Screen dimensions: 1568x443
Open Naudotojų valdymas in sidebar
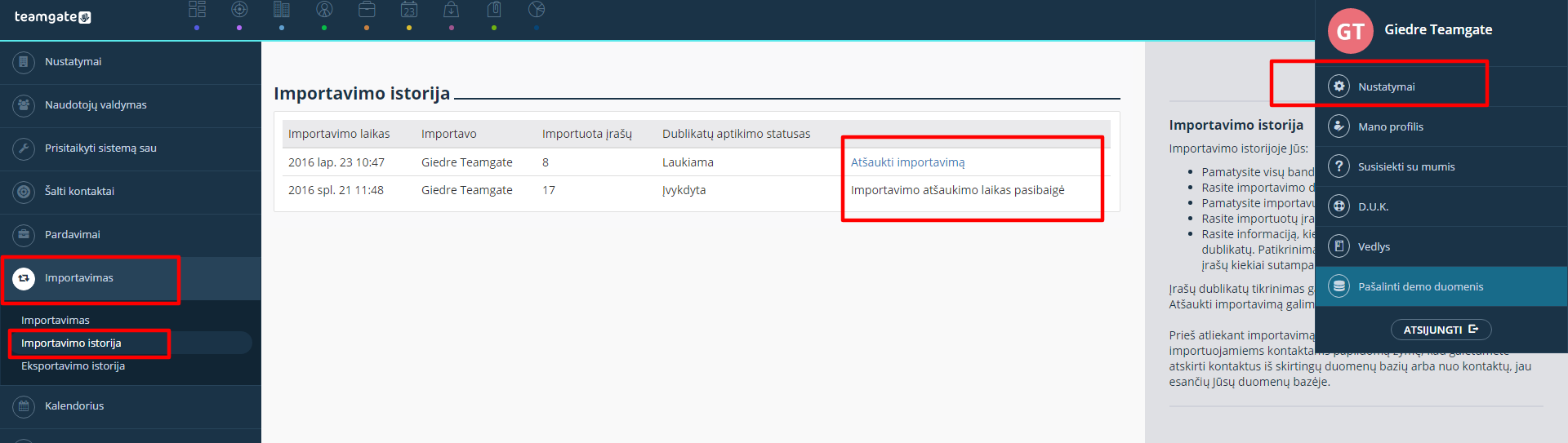point(131,105)
